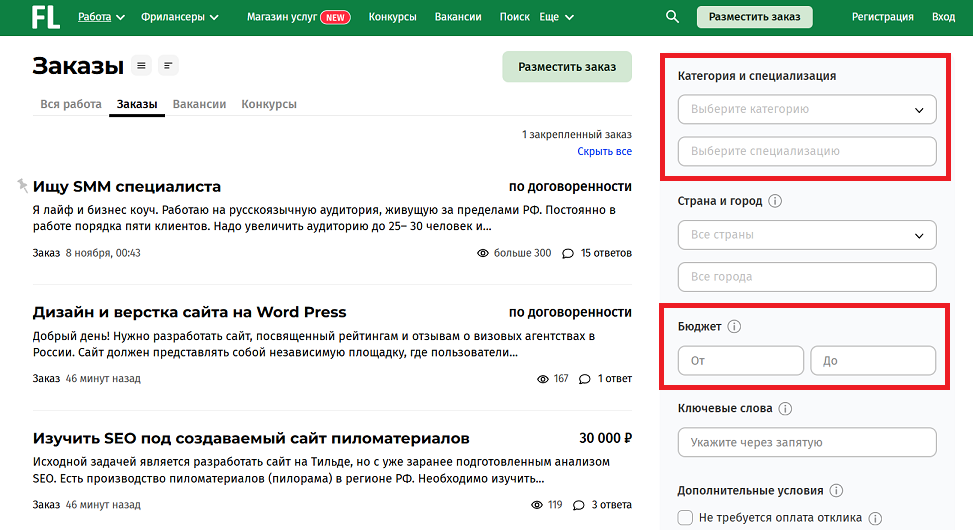
Task: Open the Все страны dropdown
Action: pos(807,235)
